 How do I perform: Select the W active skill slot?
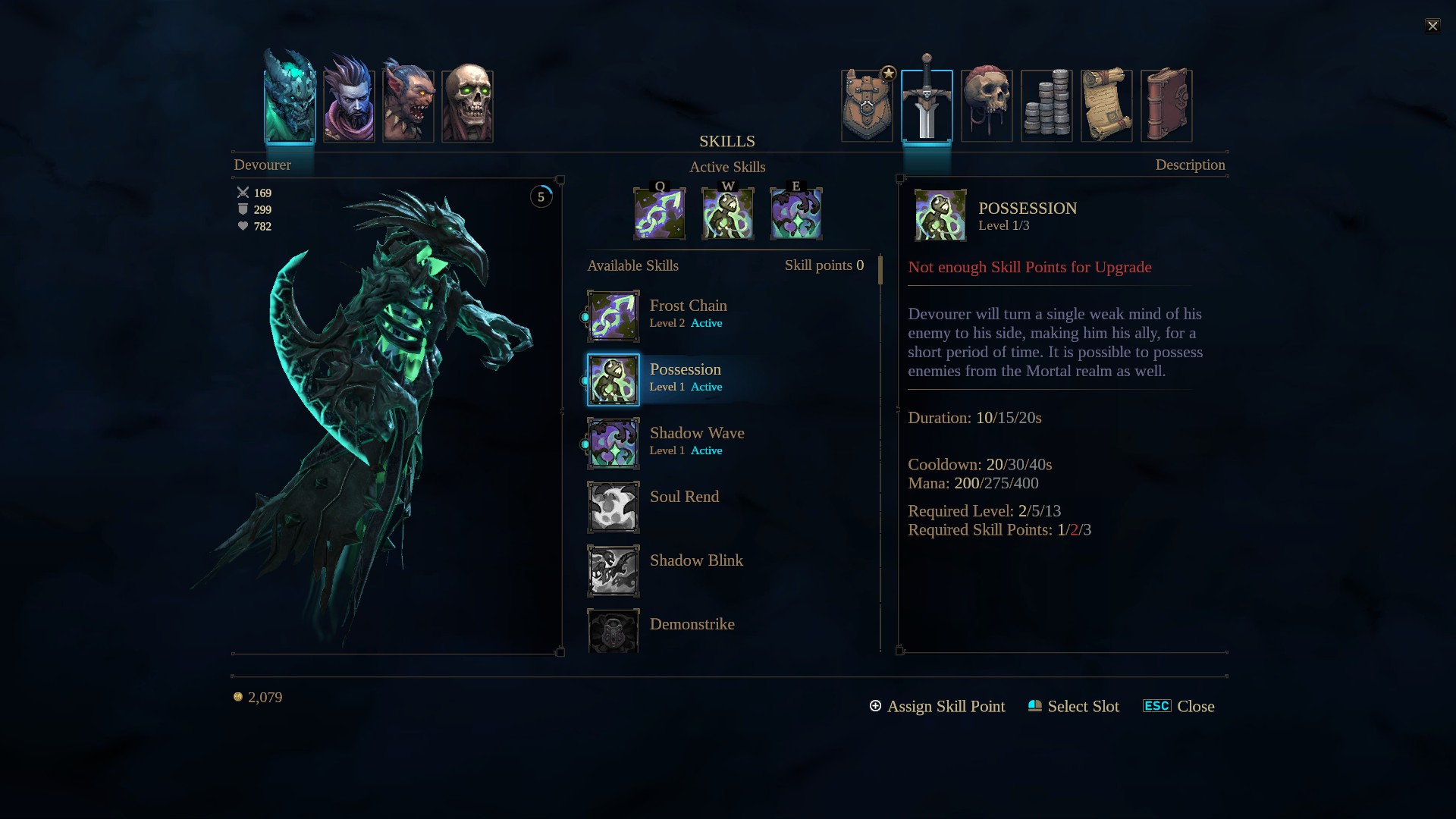728,212
